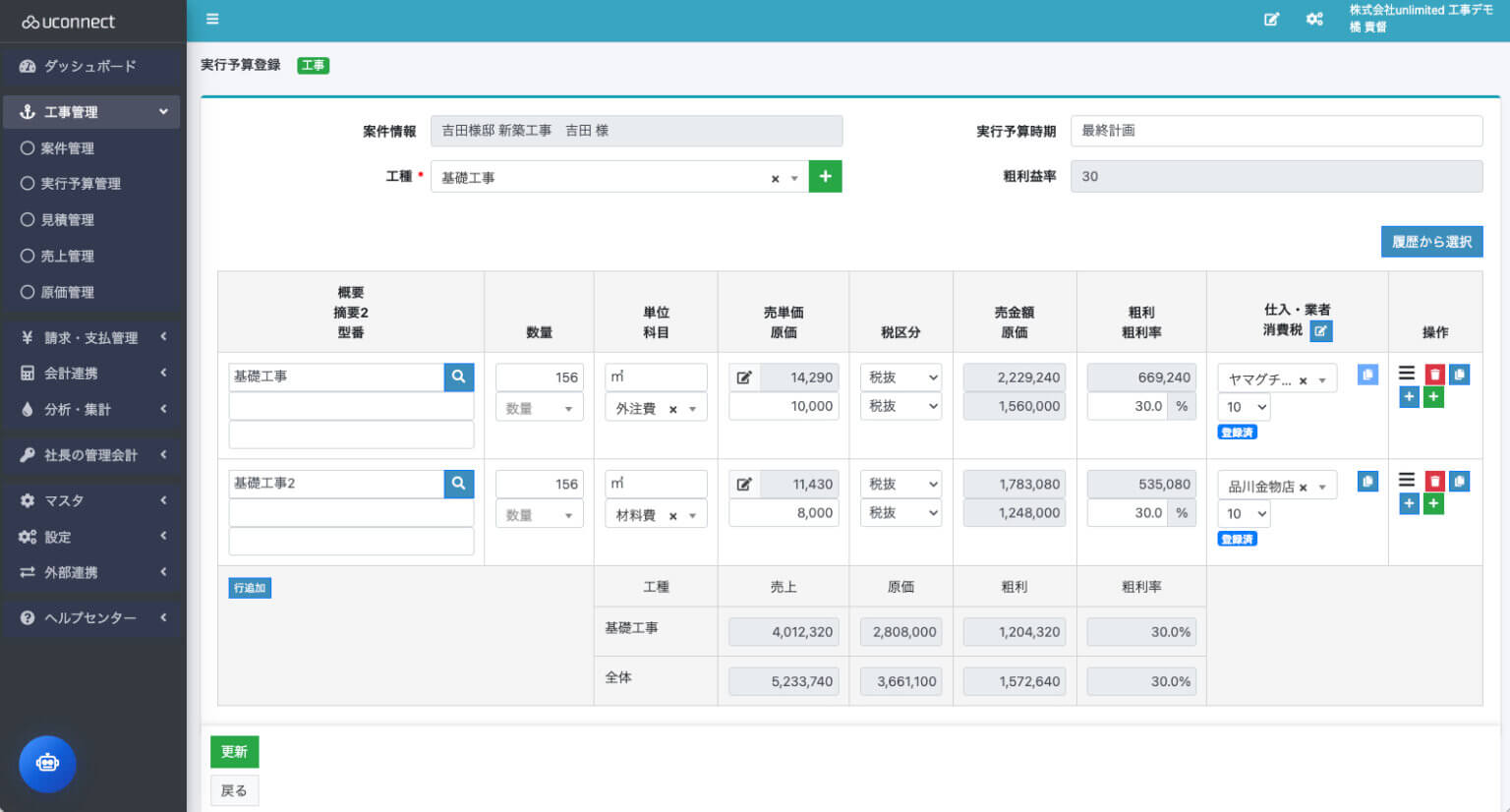Viewport: 1510px width, 812px height.
Task: Open 外注費 account dropdown
Action: tap(693, 409)
